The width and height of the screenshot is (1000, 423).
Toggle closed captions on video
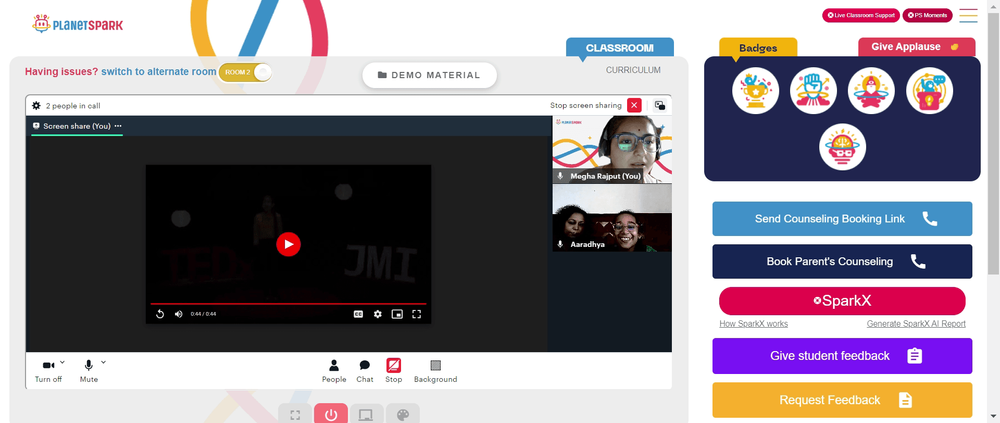point(358,314)
